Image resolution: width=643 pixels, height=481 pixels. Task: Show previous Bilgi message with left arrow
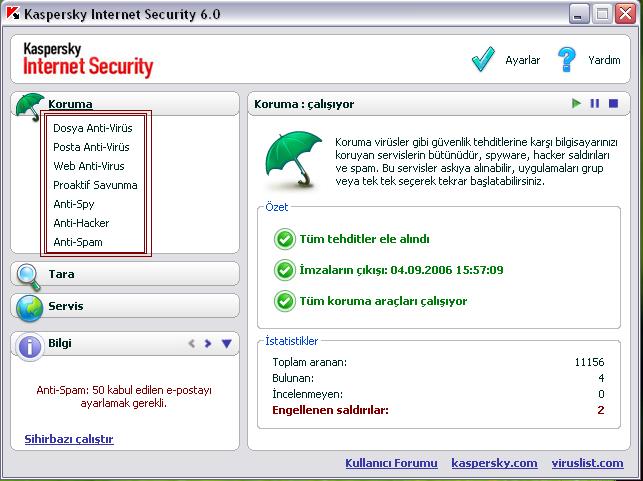click(x=192, y=343)
